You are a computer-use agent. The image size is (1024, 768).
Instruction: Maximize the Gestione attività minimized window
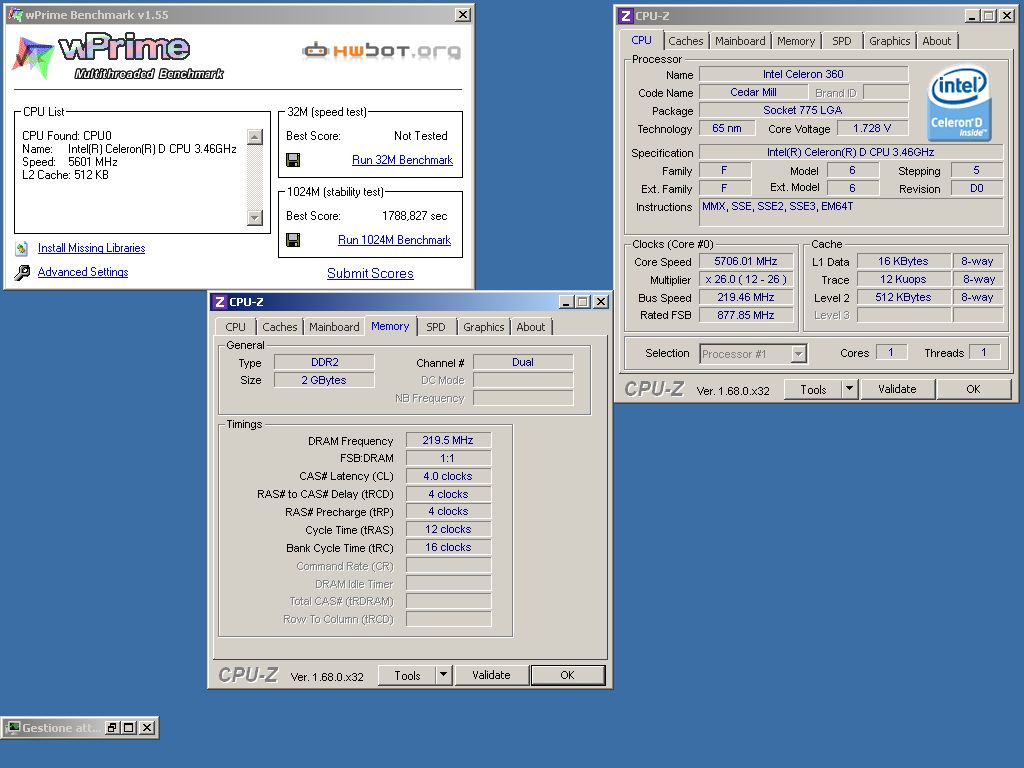(129, 728)
